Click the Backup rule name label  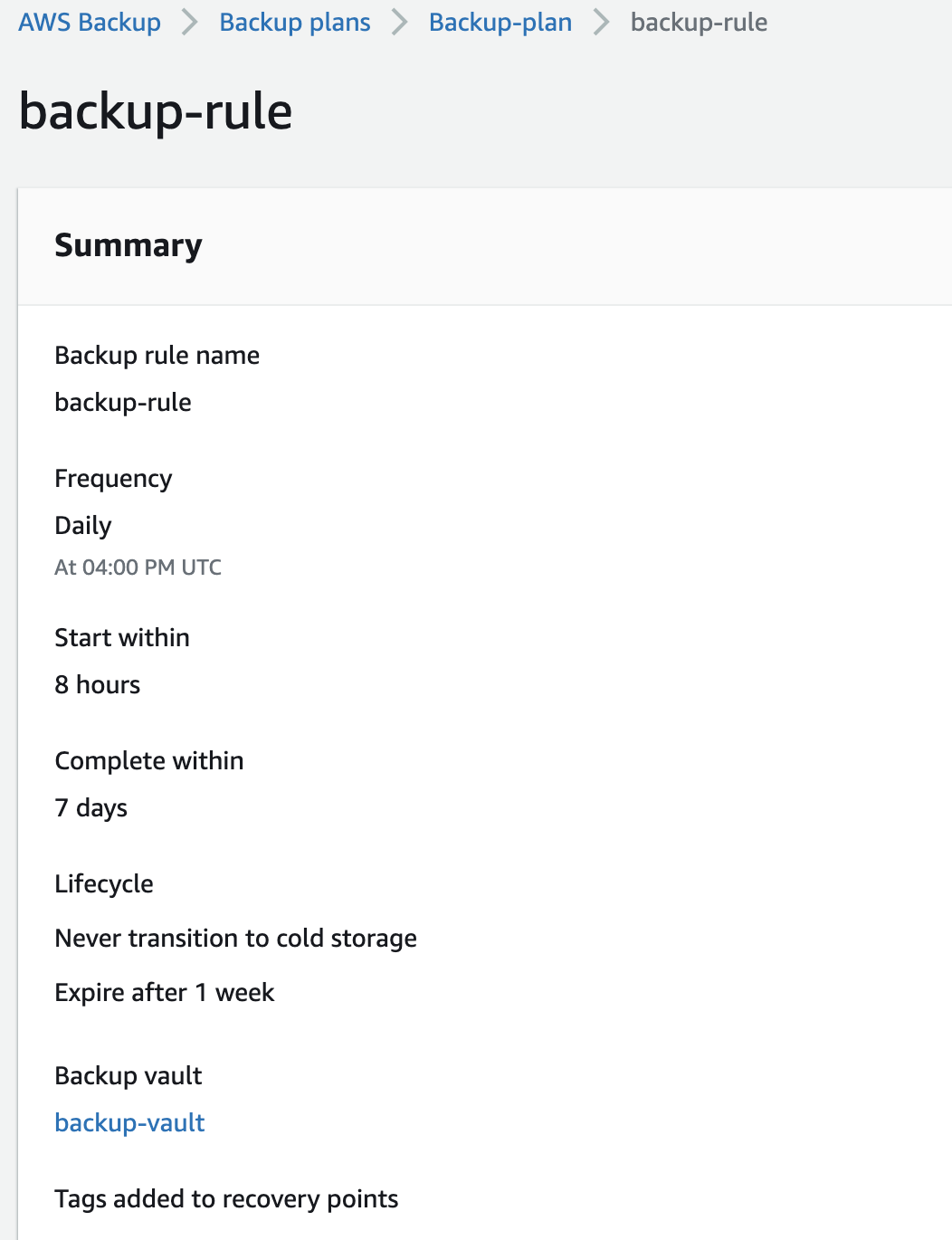[157, 355]
